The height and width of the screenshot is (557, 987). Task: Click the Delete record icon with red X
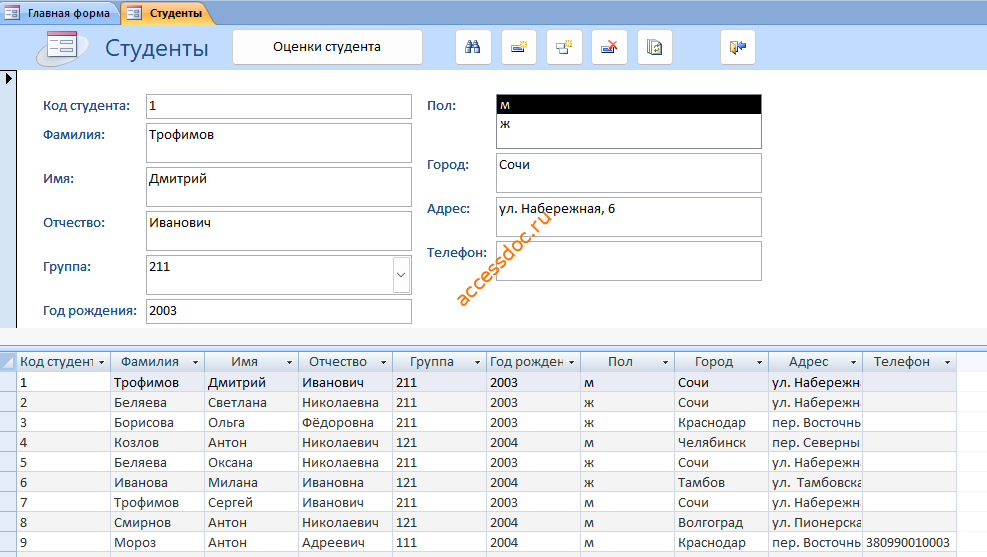[609, 47]
